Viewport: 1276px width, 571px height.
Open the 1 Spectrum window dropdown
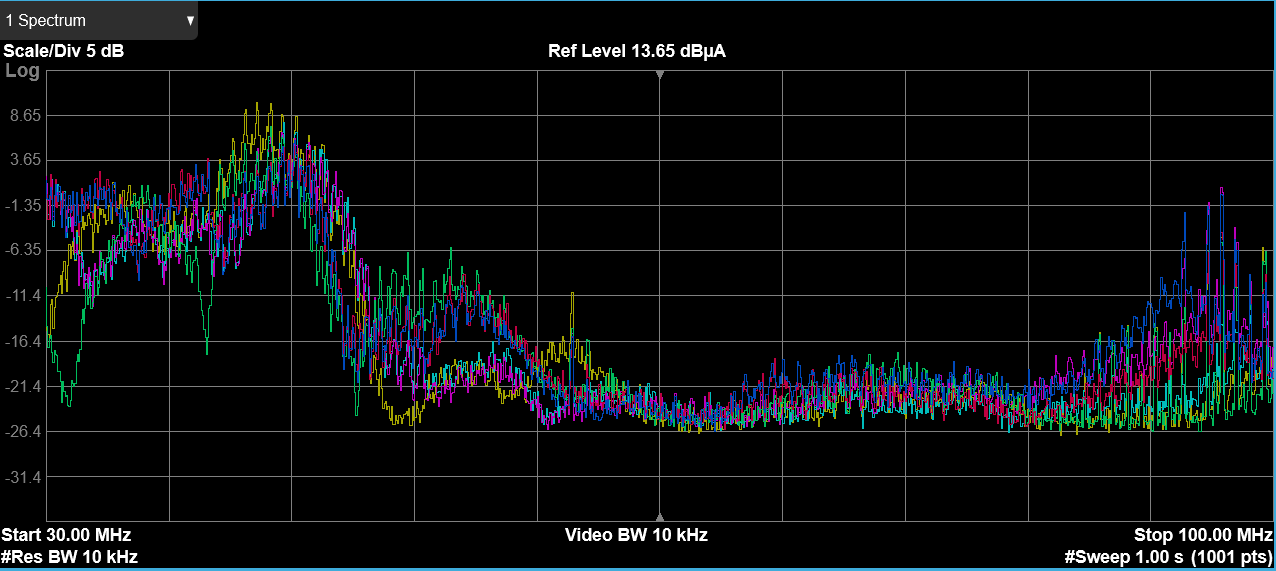pyautogui.click(x=99, y=20)
